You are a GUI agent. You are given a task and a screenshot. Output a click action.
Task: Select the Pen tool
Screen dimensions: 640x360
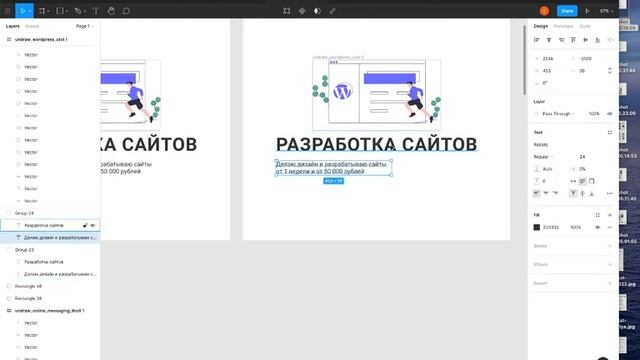(x=78, y=11)
